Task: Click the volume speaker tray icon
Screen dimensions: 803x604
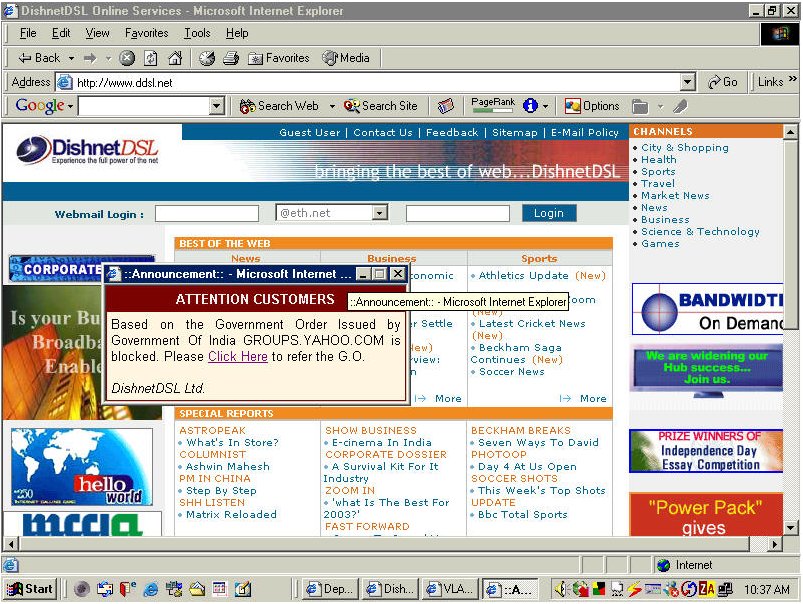Action: tap(560, 590)
